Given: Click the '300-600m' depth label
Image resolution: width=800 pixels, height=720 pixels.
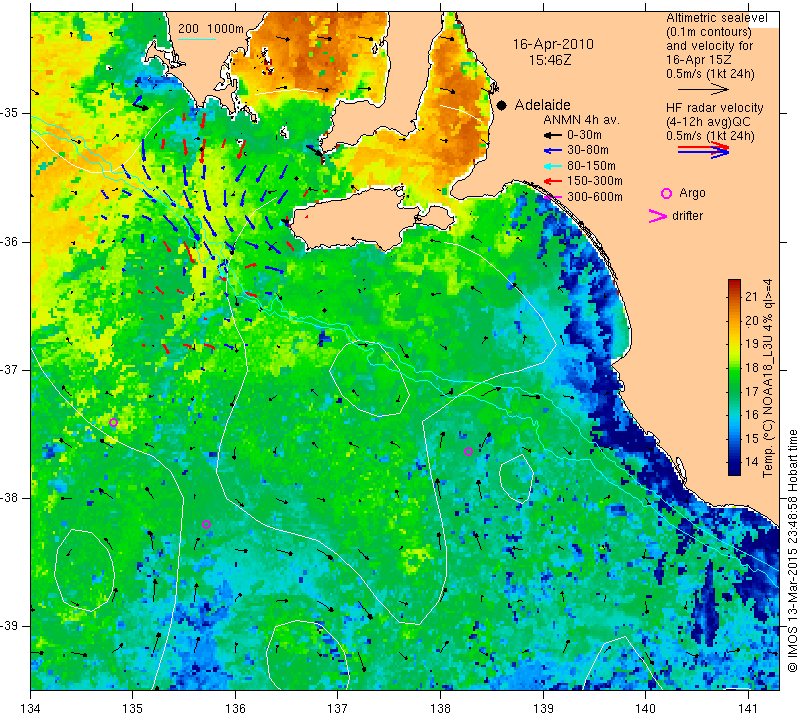Looking at the screenshot, I should coord(595,197).
